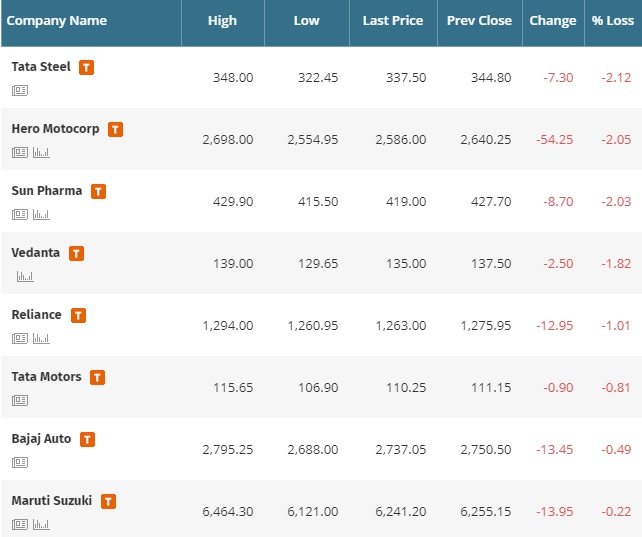Image resolution: width=642 pixels, height=537 pixels.
Task: Click the orange T badge beside Tata Steel
Action: click(87, 67)
